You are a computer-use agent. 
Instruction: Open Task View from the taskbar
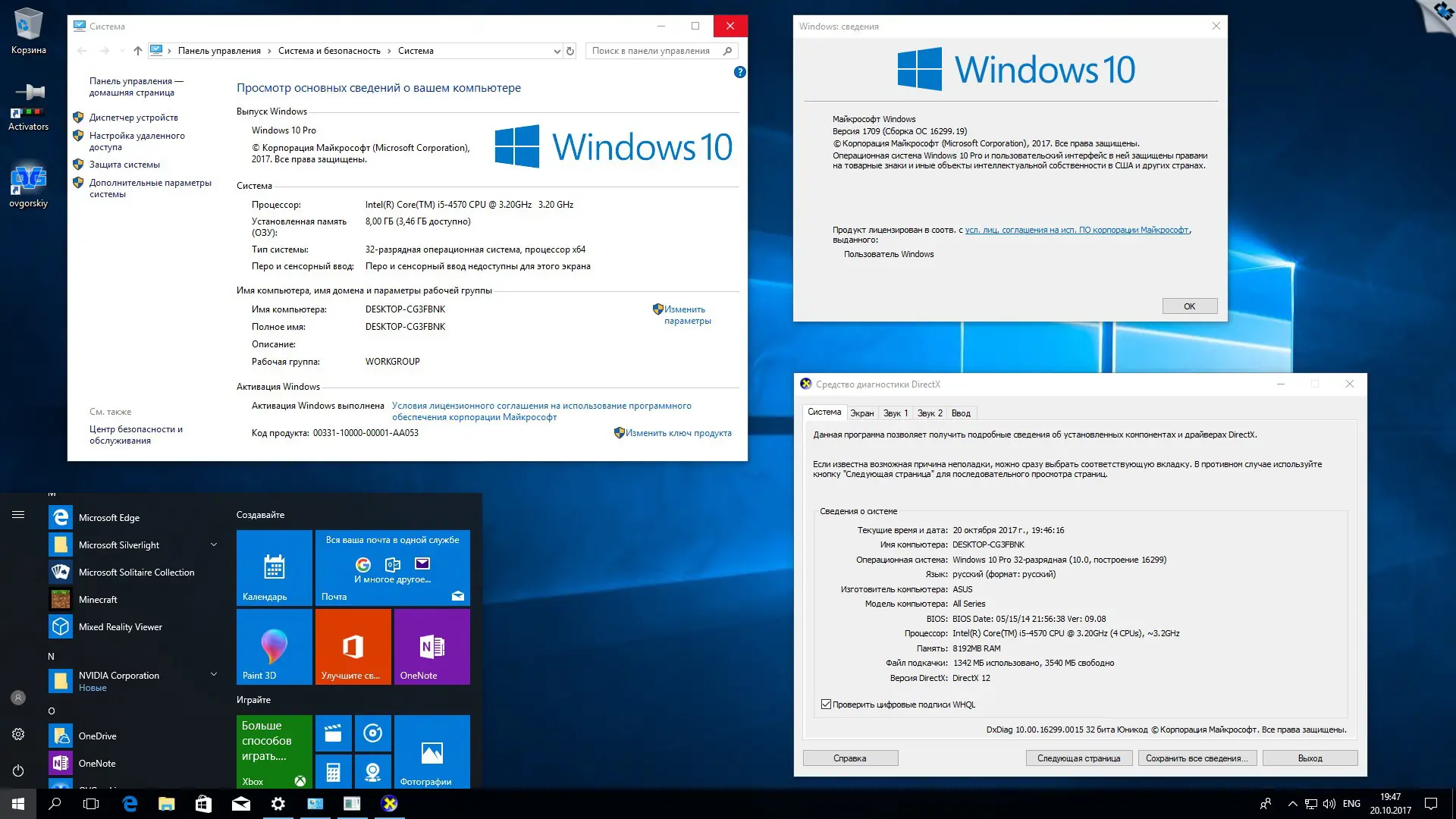click(x=91, y=803)
